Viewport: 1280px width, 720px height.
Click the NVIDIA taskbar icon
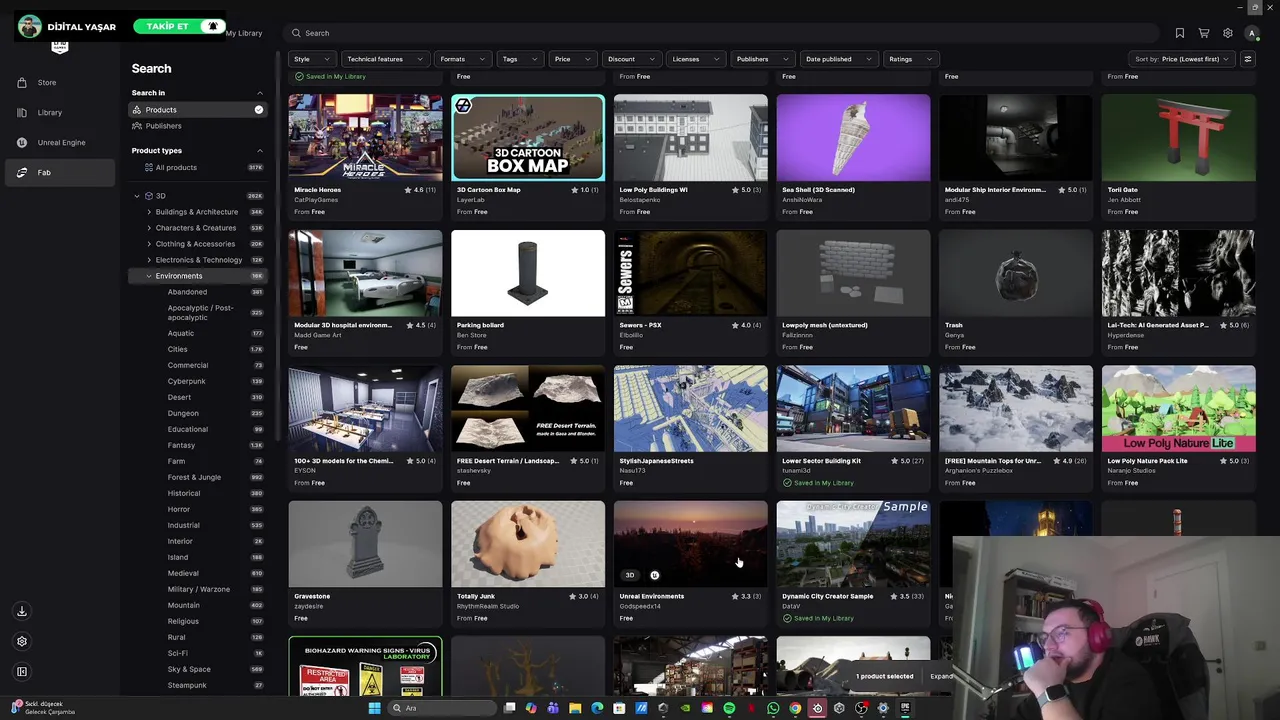(x=685, y=708)
